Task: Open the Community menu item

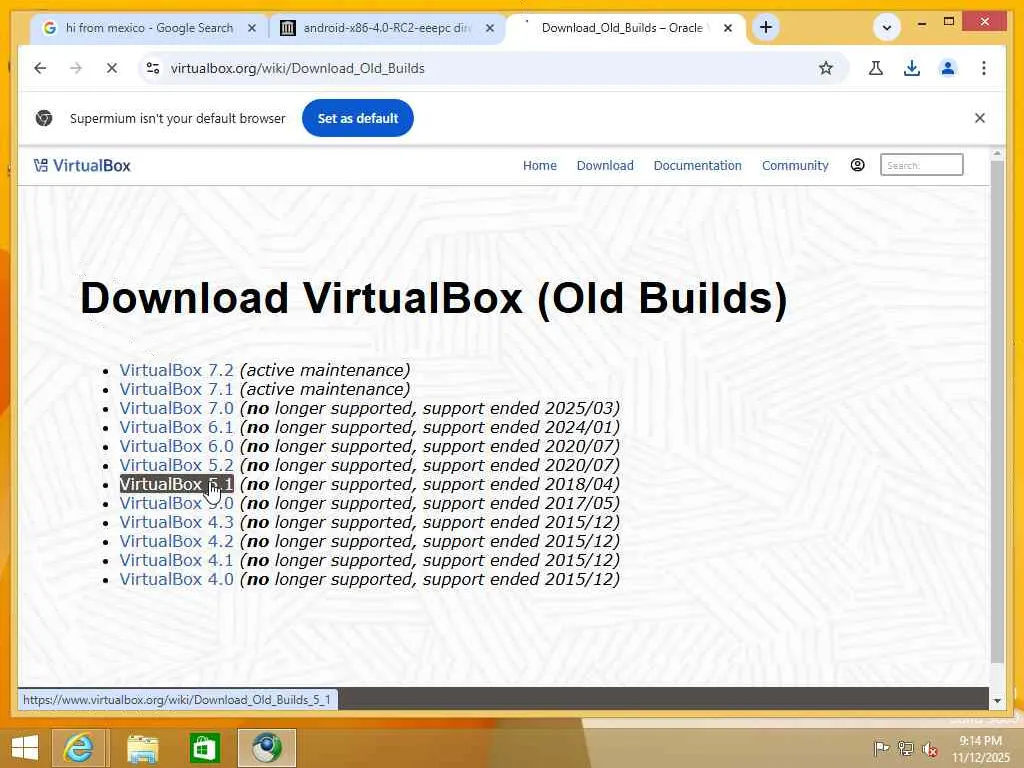Action: click(795, 166)
